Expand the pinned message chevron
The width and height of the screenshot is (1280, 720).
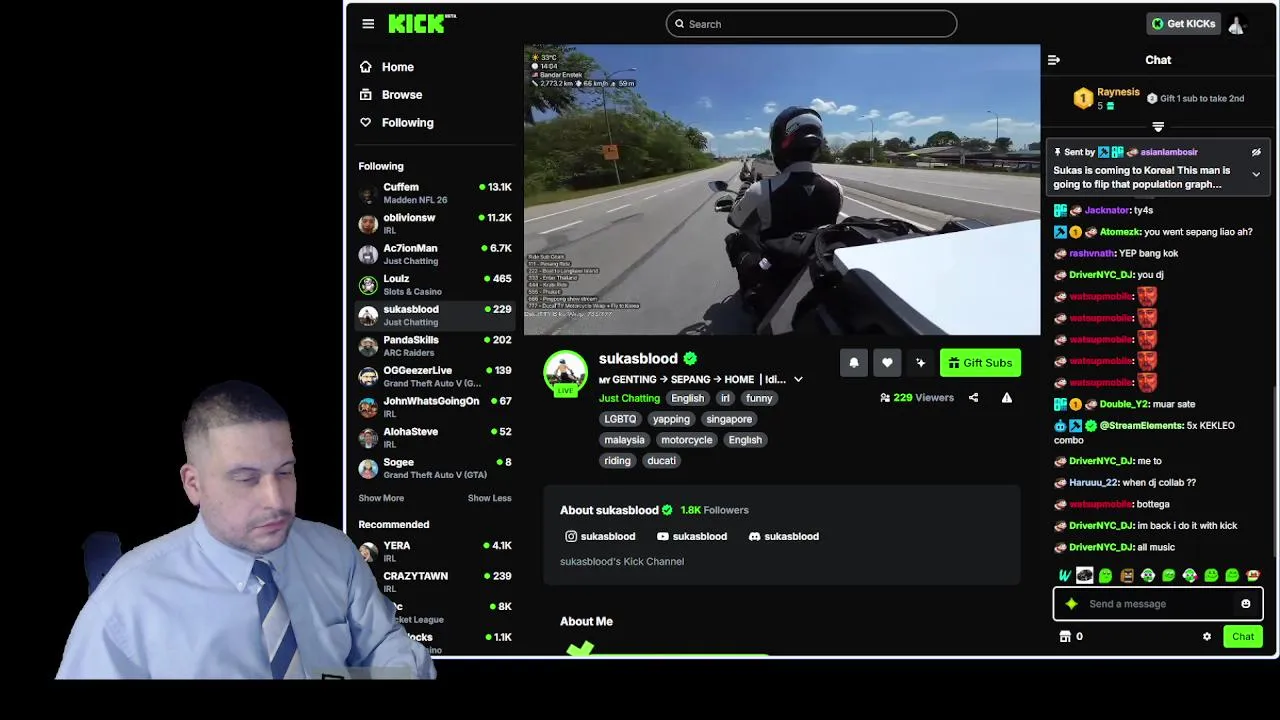click(x=1256, y=175)
